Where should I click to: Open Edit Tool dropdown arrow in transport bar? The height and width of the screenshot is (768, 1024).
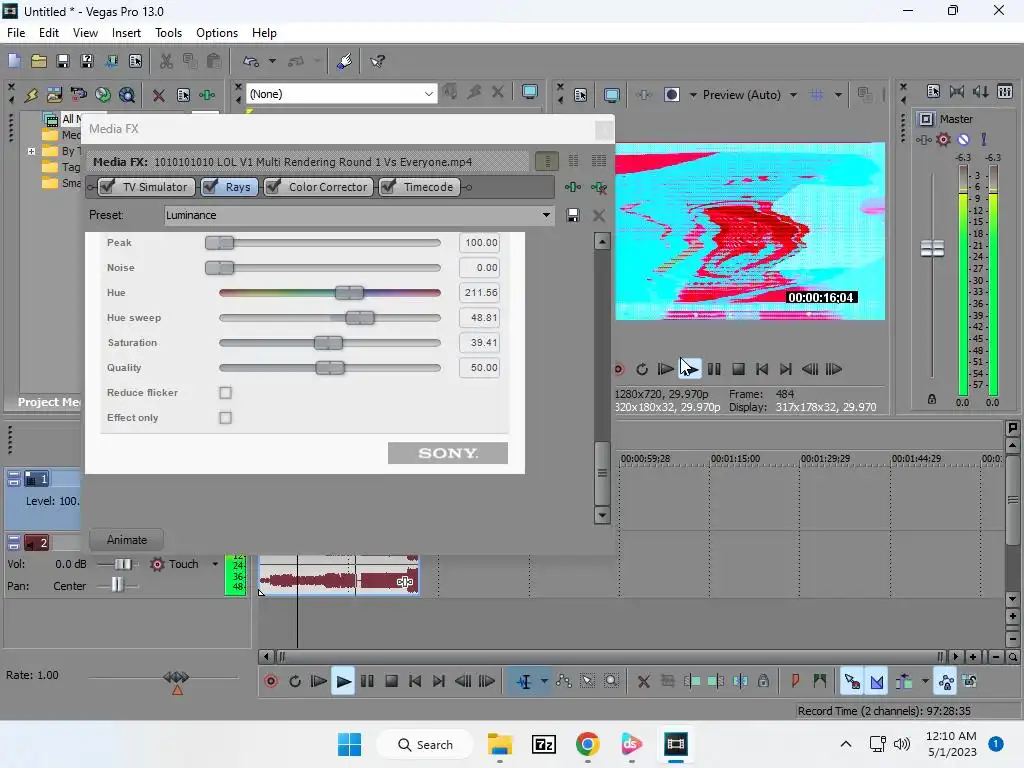point(543,681)
